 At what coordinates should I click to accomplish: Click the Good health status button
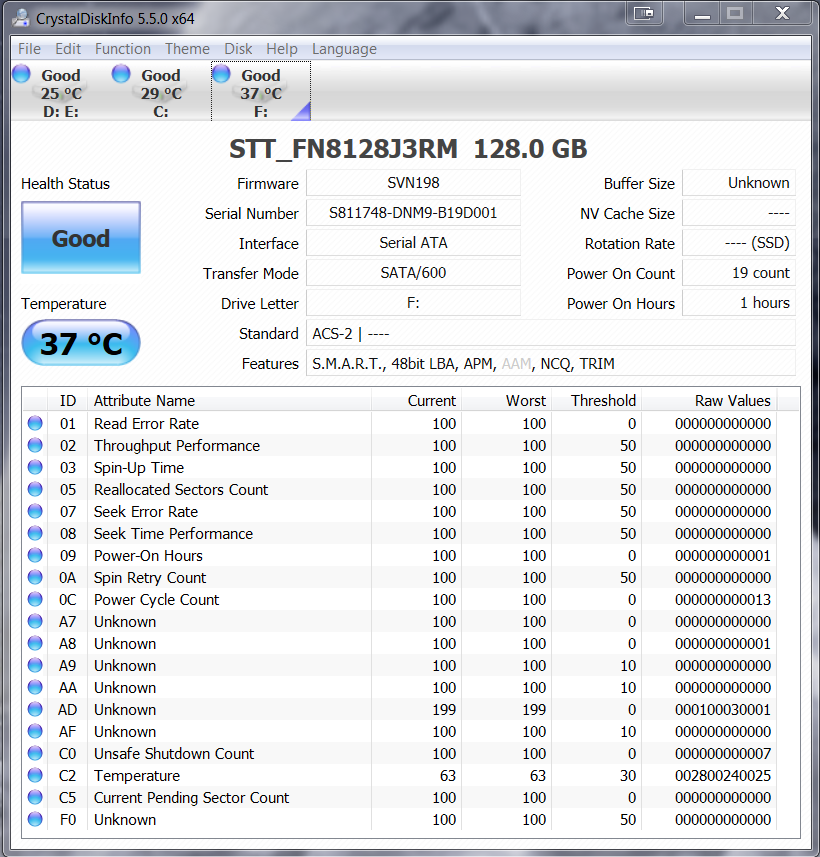point(81,238)
